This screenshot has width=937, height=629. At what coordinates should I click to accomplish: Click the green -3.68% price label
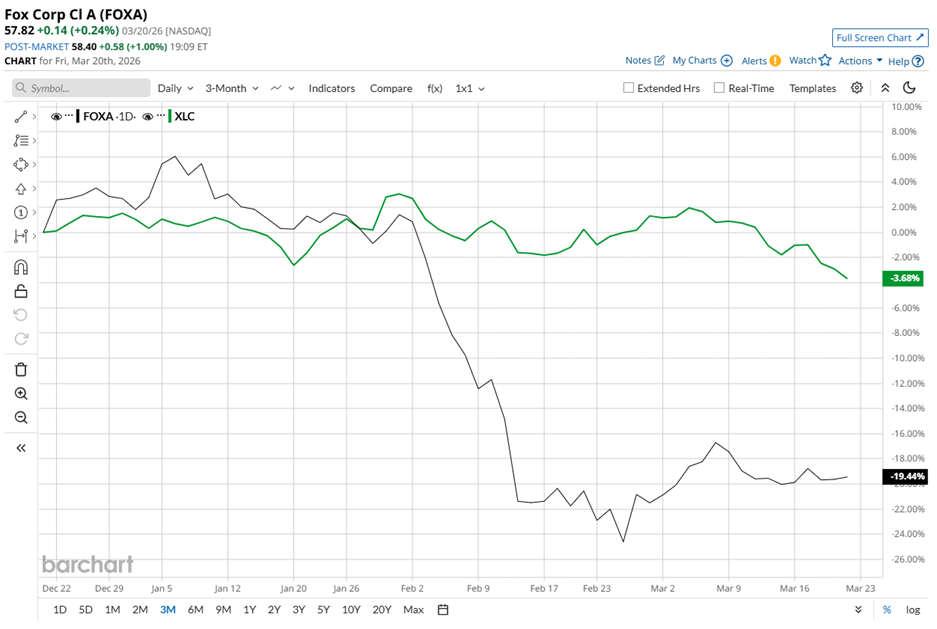click(903, 278)
